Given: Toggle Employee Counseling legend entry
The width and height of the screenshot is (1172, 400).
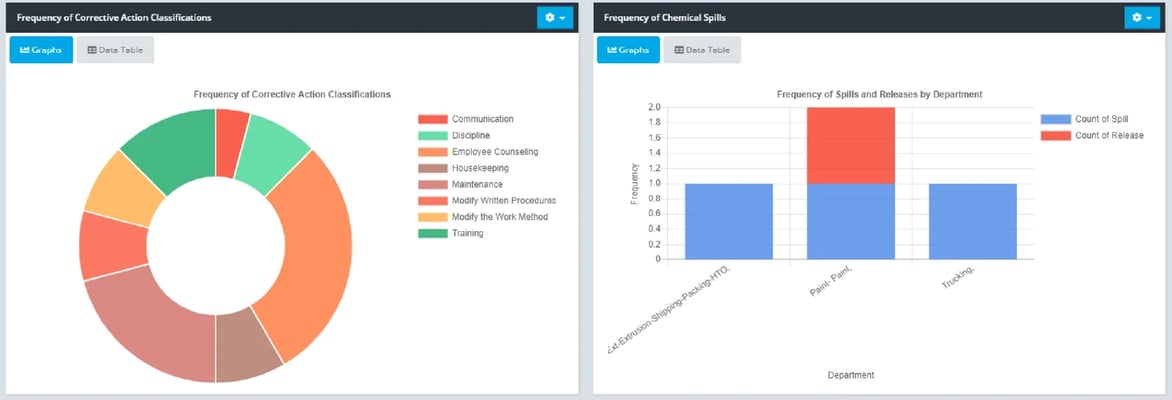Looking at the screenshot, I should tap(494, 152).
